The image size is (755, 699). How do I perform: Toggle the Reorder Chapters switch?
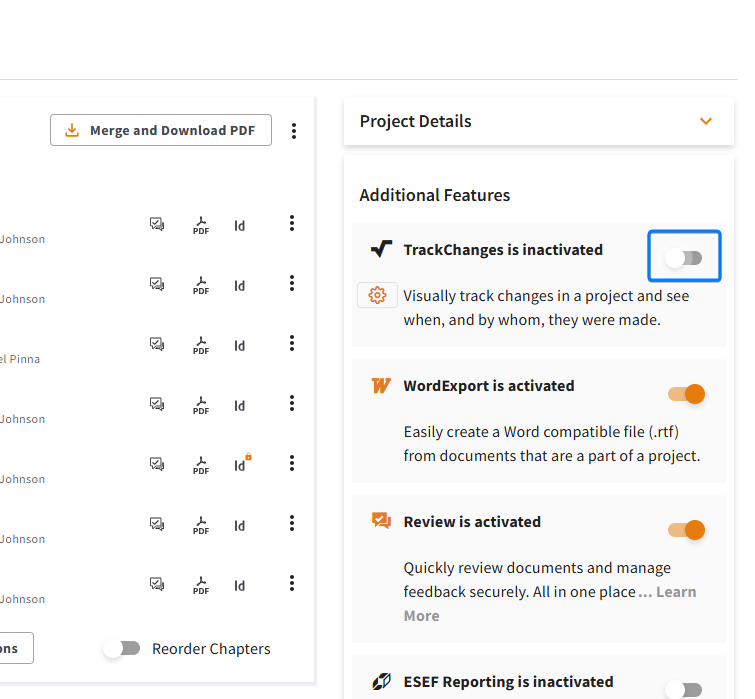click(122, 648)
